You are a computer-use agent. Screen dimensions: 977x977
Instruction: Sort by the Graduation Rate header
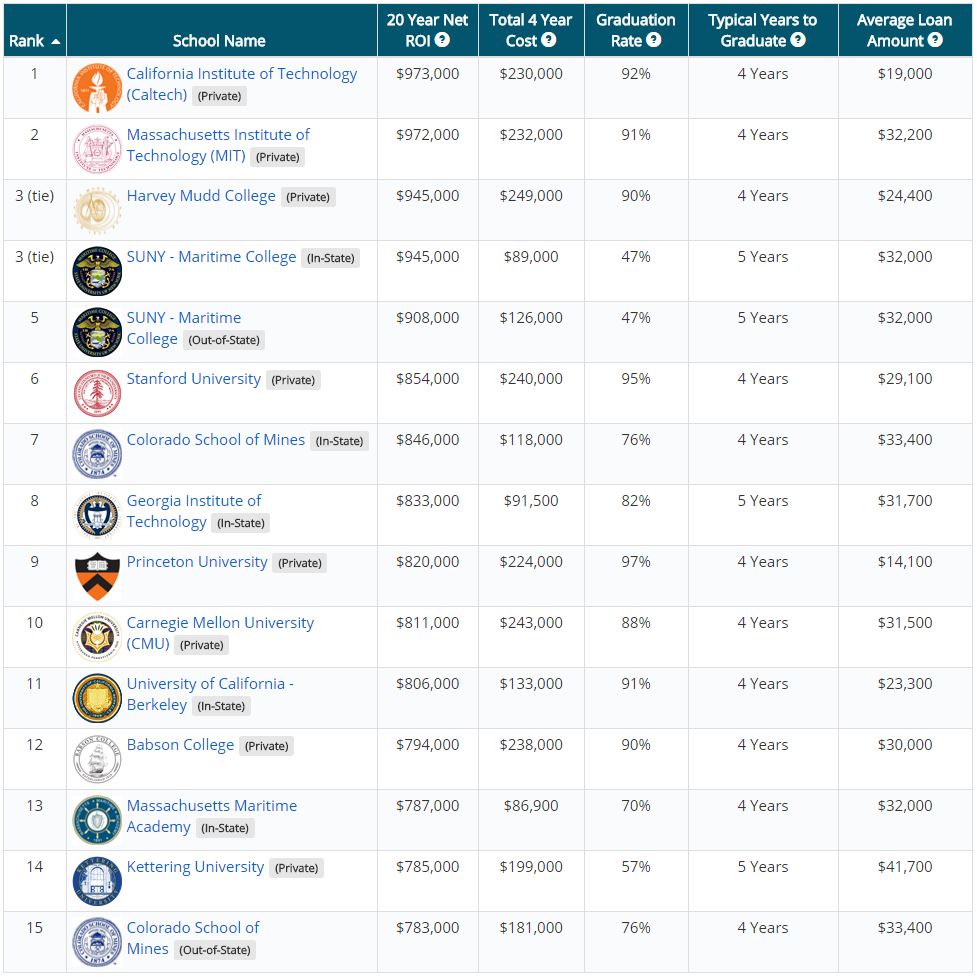click(x=636, y=30)
